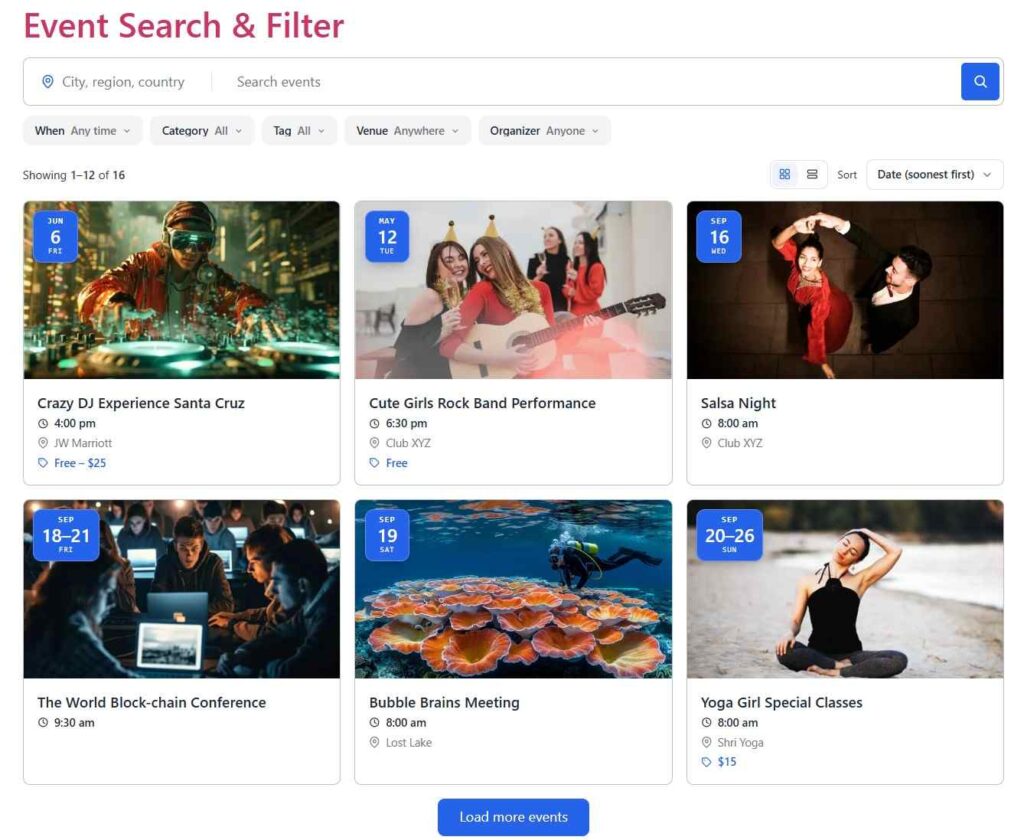Click the Free price on Rock Band card

pos(396,462)
